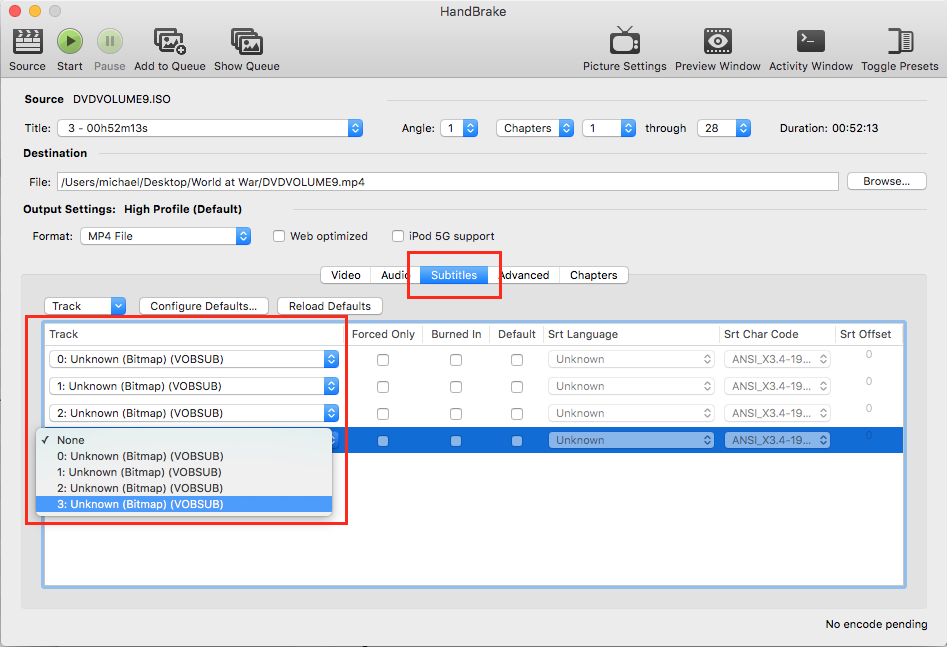The height and width of the screenshot is (647, 947).
Task: Choose 2: Unknown (Bitmap) in popup menu
Action: 184,488
